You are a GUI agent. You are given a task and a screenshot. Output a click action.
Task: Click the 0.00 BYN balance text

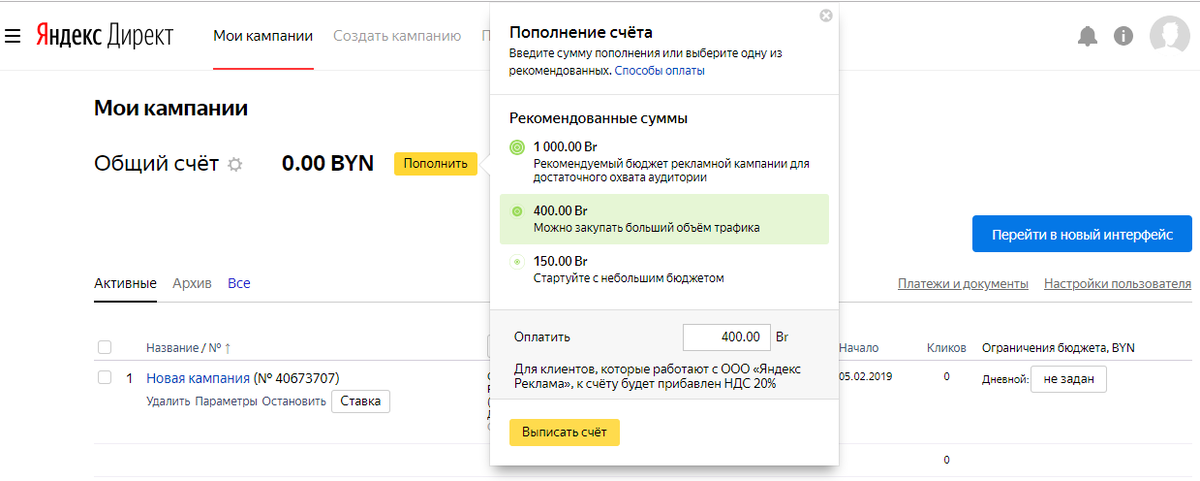pos(328,164)
